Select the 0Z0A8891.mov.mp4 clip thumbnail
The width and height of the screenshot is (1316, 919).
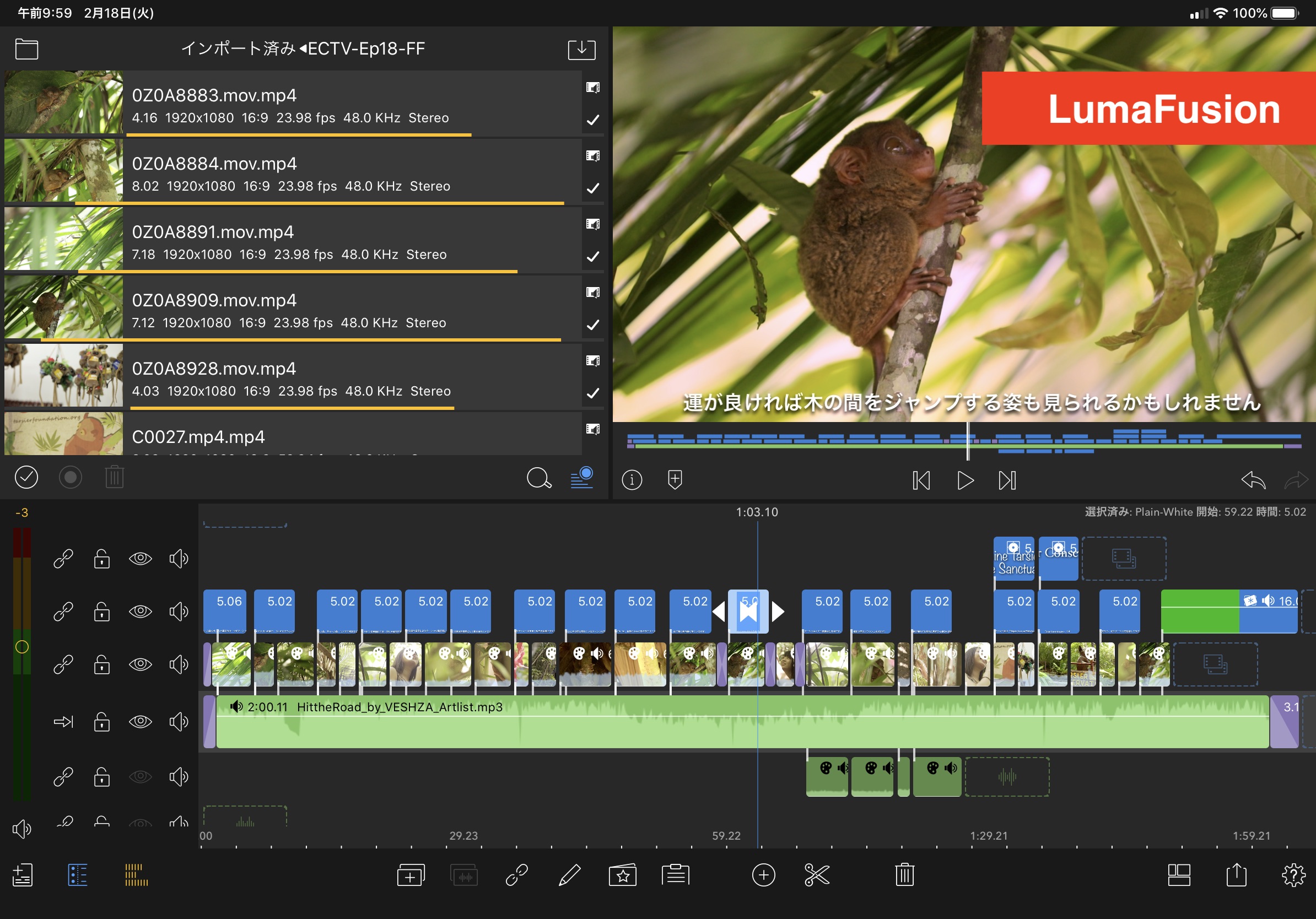coord(63,239)
